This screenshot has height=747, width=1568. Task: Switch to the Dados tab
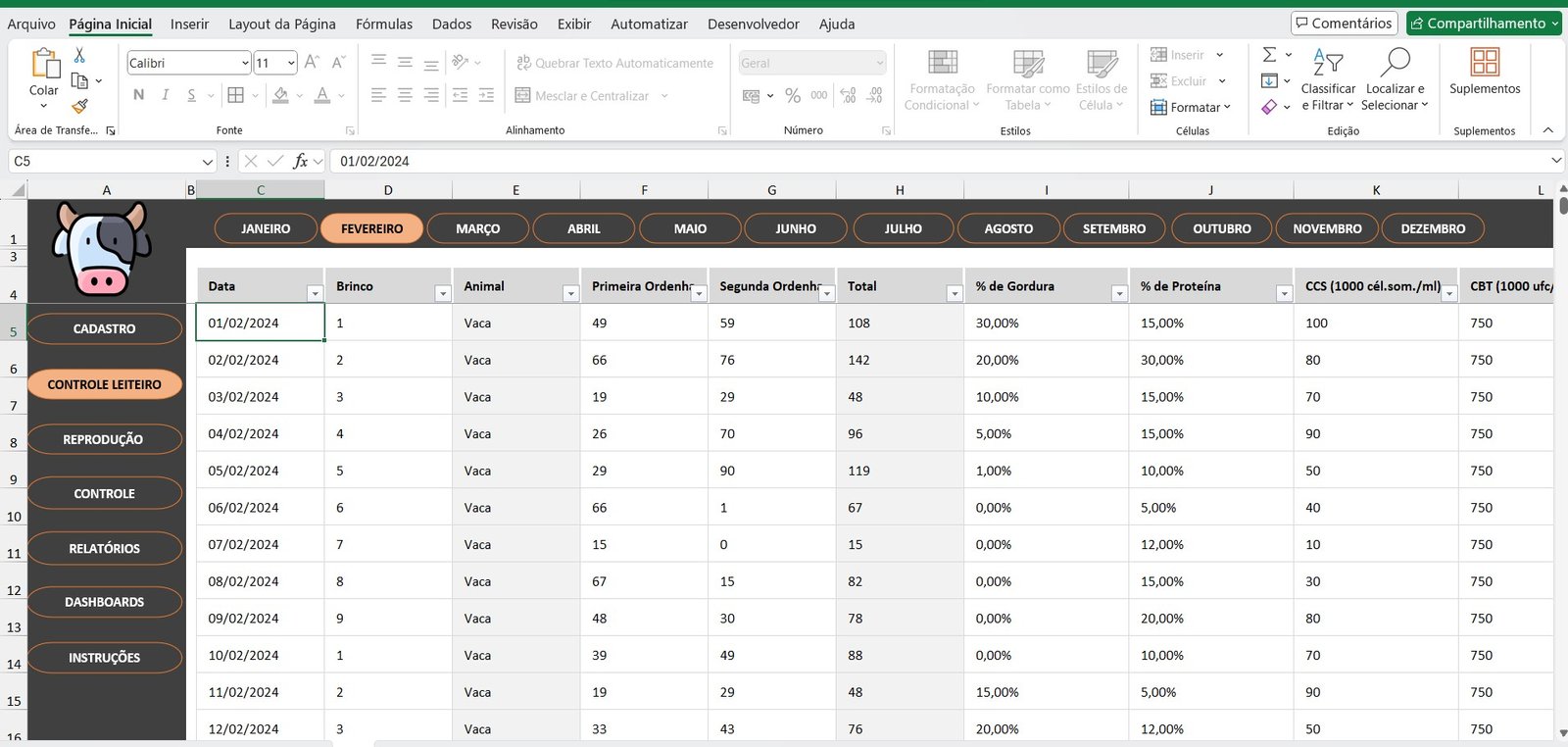(452, 24)
